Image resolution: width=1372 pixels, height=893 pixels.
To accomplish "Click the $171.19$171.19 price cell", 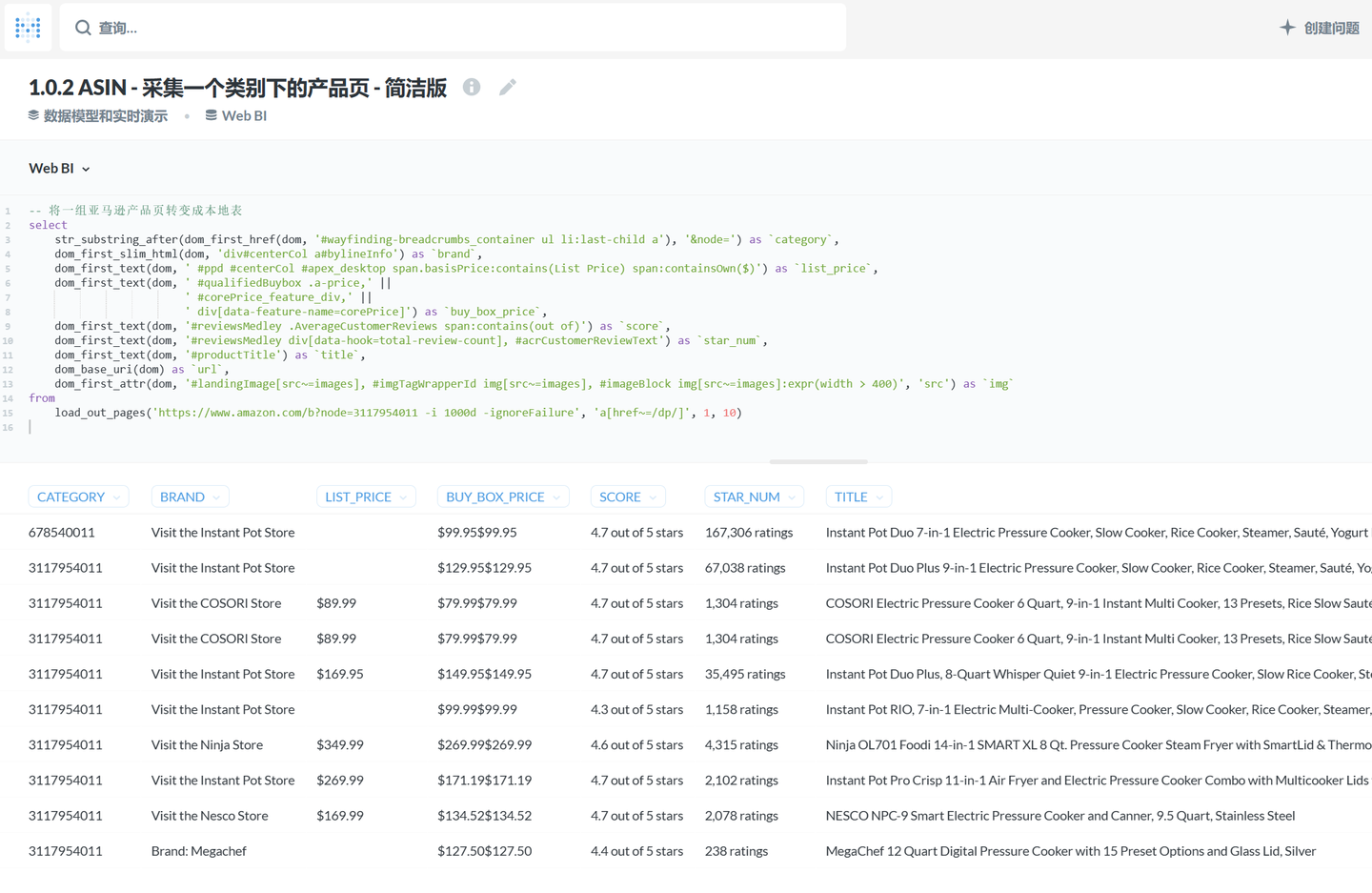I will click(484, 780).
